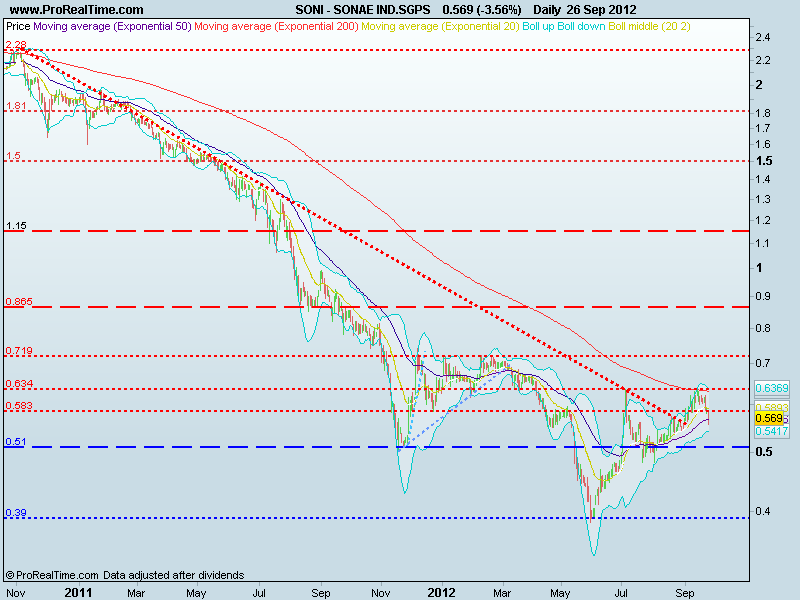This screenshot has height=600, width=800.
Task: Click the Boll middle (20 2) legend
Action: click(x=649, y=26)
